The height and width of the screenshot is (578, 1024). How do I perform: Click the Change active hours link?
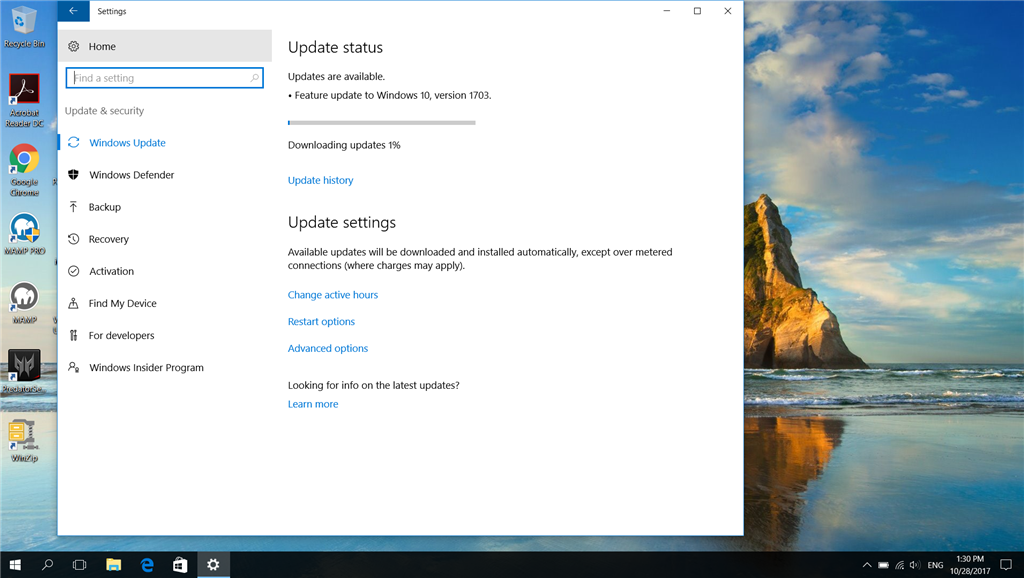click(333, 295)
